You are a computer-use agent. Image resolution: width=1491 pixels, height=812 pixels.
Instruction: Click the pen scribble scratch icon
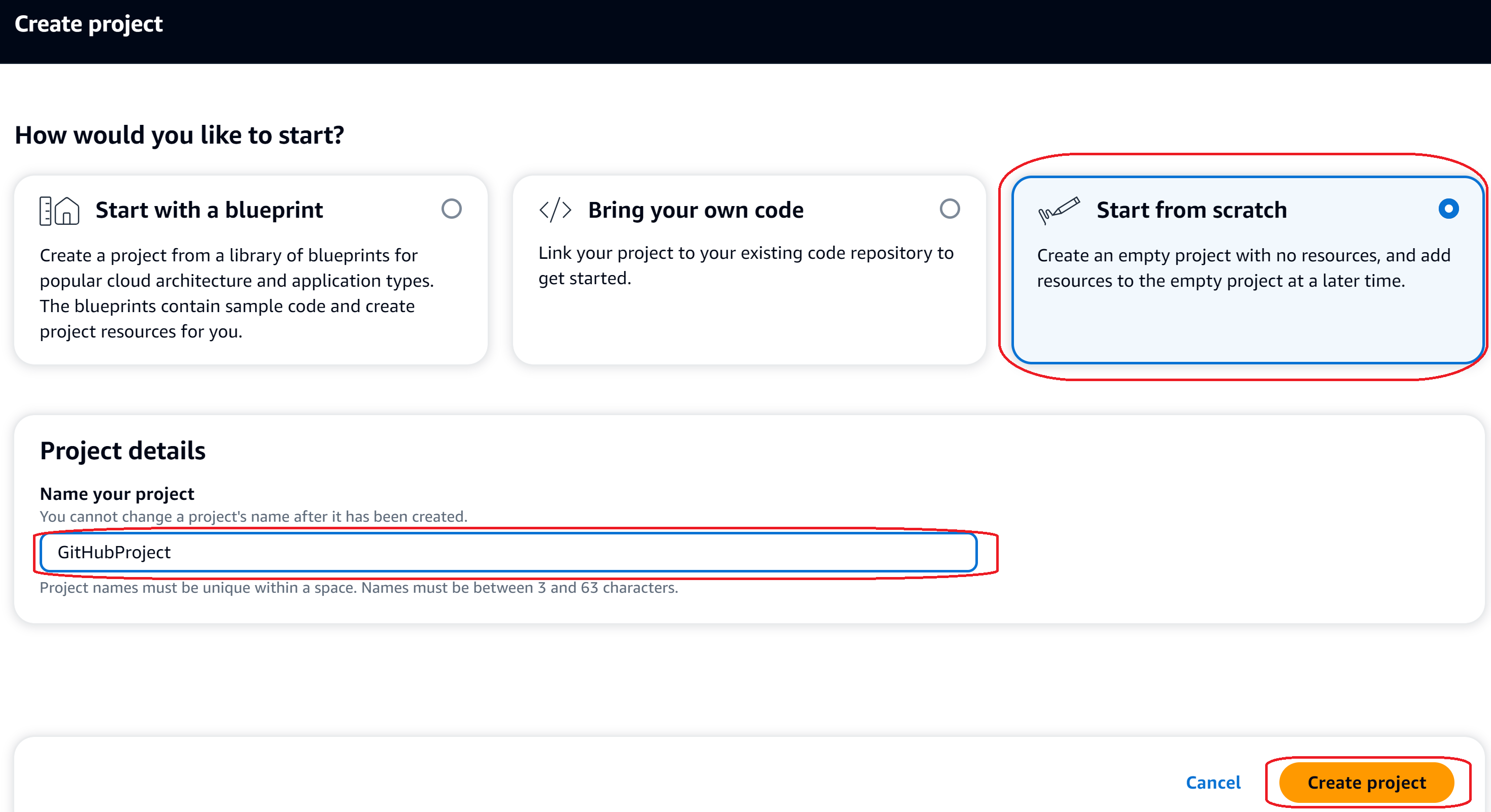tap(1059, 210)
